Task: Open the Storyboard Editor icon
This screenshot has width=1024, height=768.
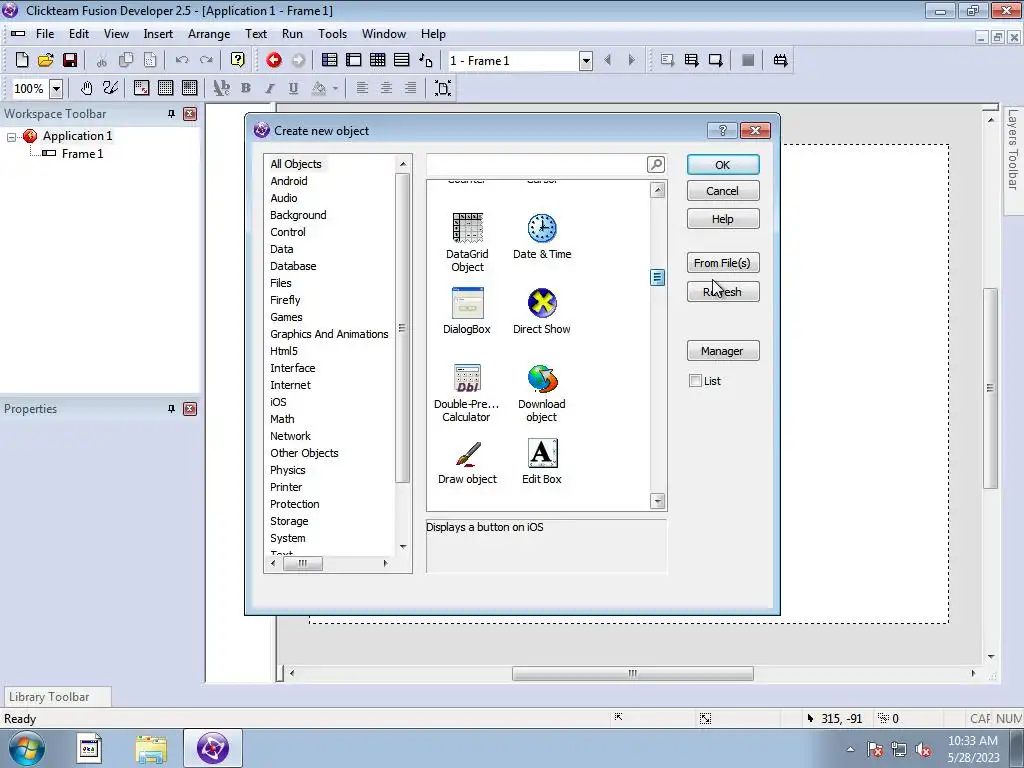Action: (329, 60)
